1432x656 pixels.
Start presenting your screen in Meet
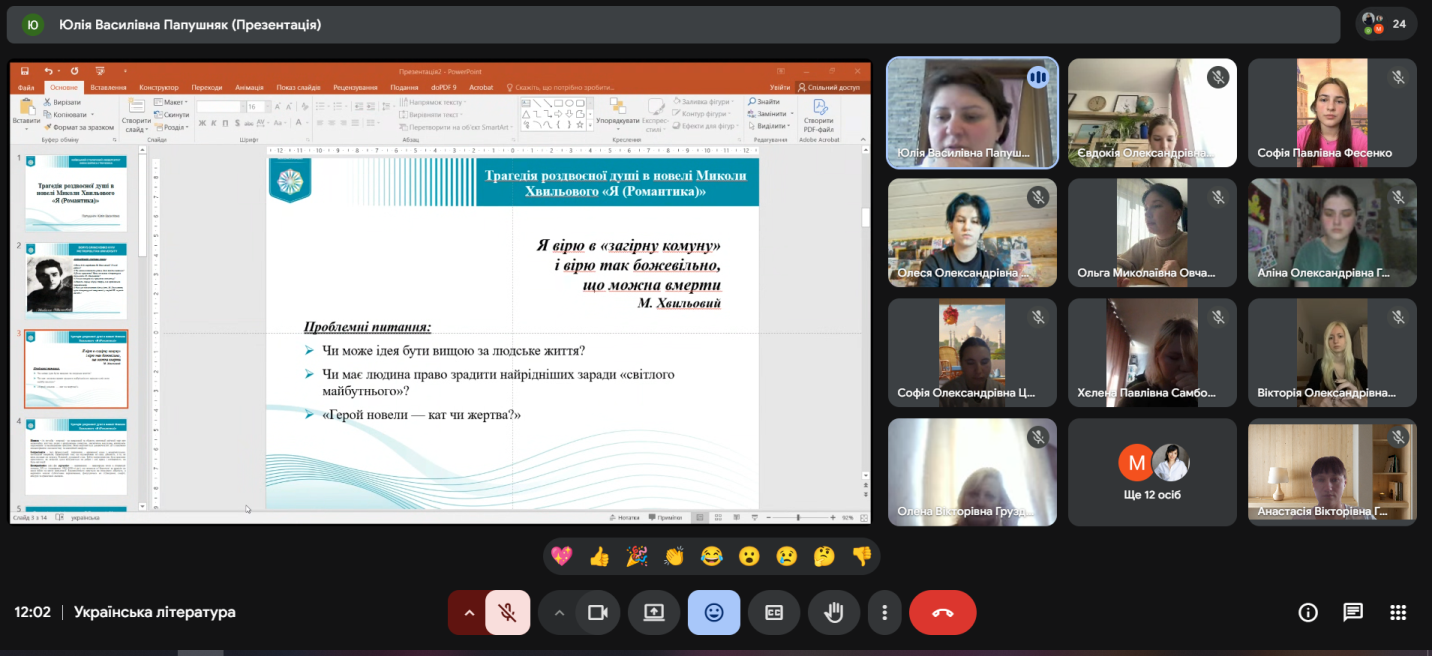click(x=654, y=613)
